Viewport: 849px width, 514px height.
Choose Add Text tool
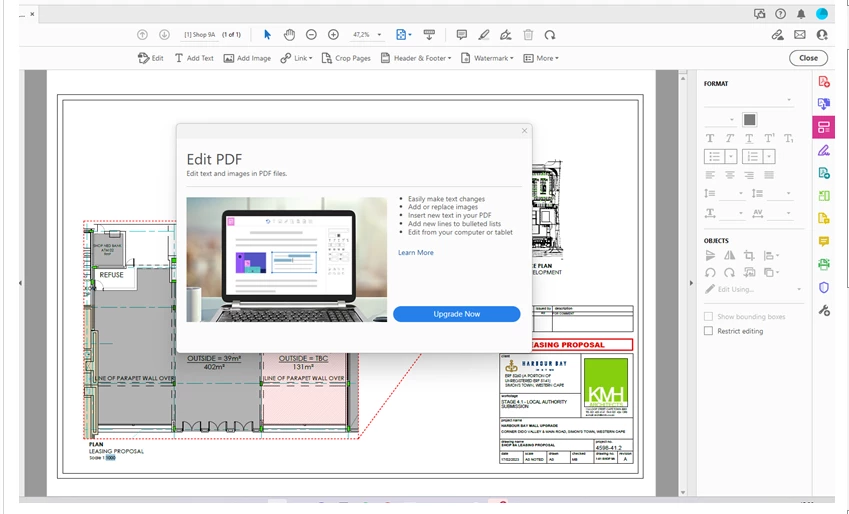tap(194, 58)
